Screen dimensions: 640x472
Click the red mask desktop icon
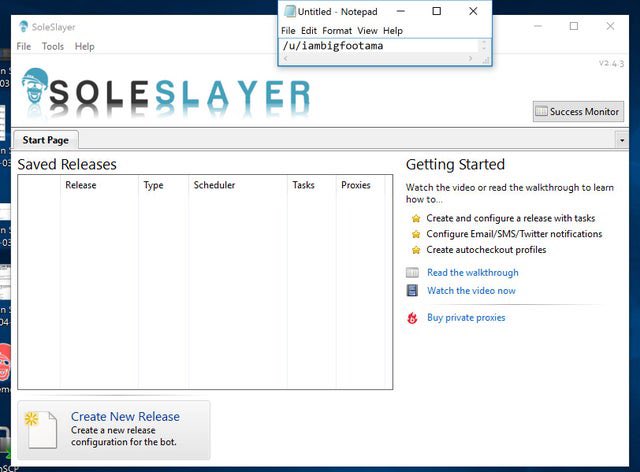5,363
